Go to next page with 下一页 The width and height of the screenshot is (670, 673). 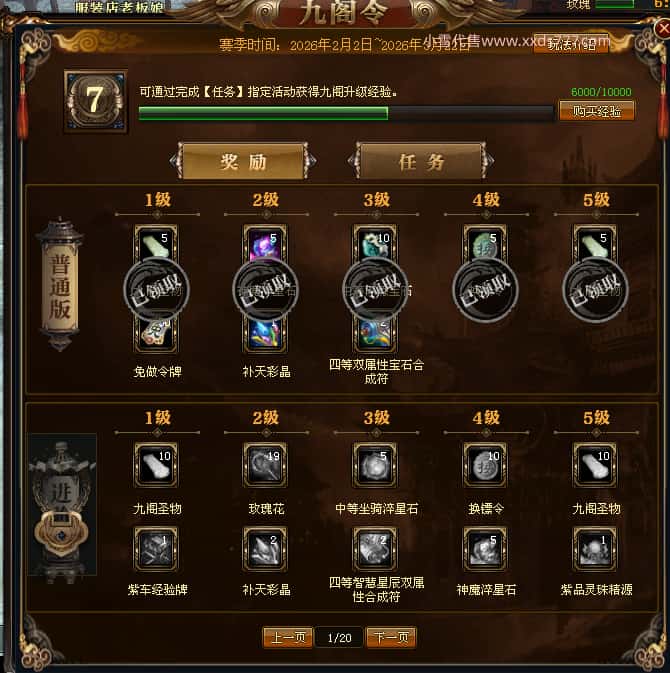point(391,637)
